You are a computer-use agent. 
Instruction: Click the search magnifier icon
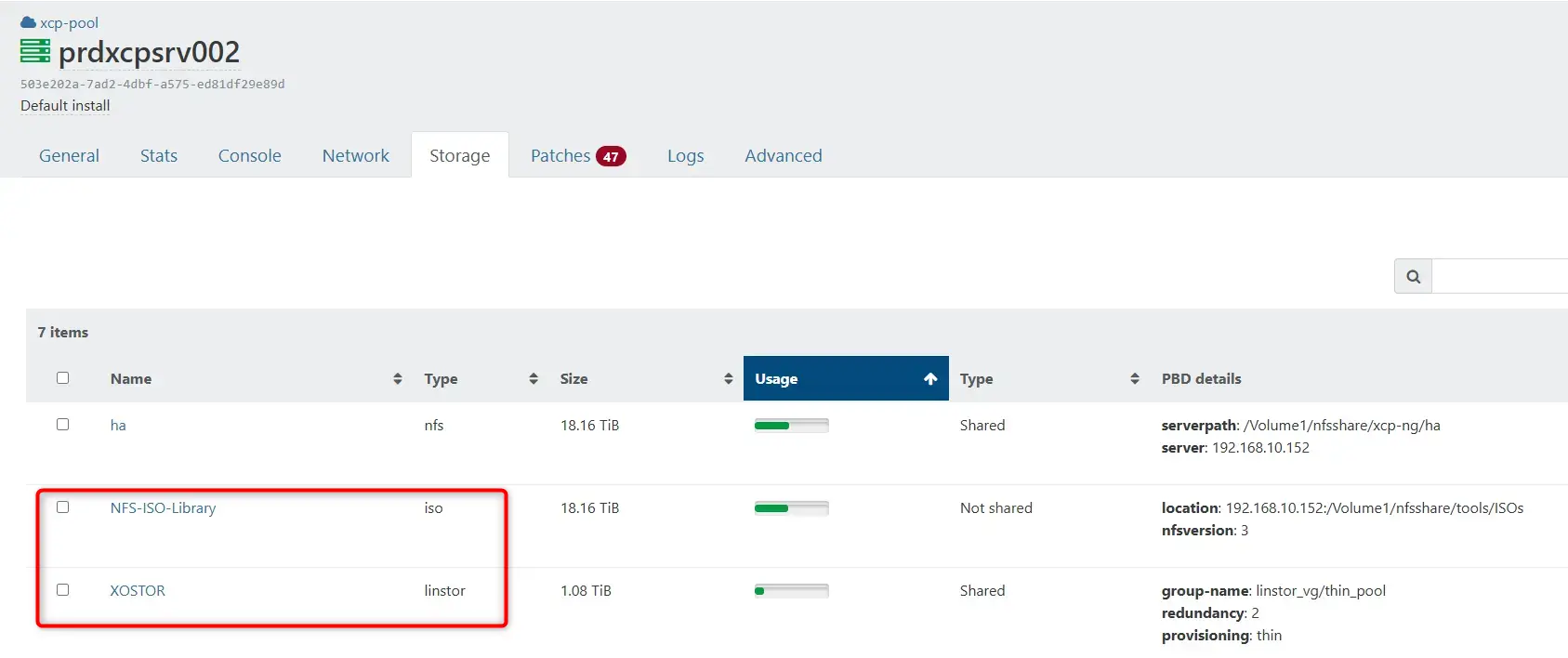[x=1413, y=276]
